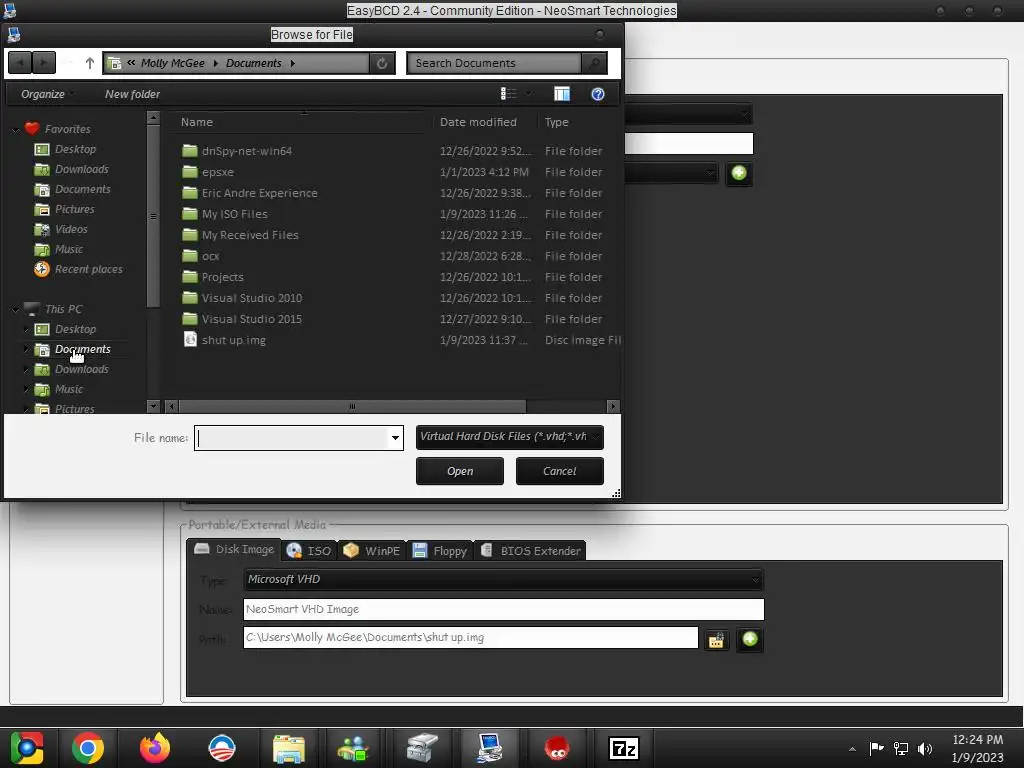
Task: Go forward with the dialog's forward arrow
Action: [44, 63]
